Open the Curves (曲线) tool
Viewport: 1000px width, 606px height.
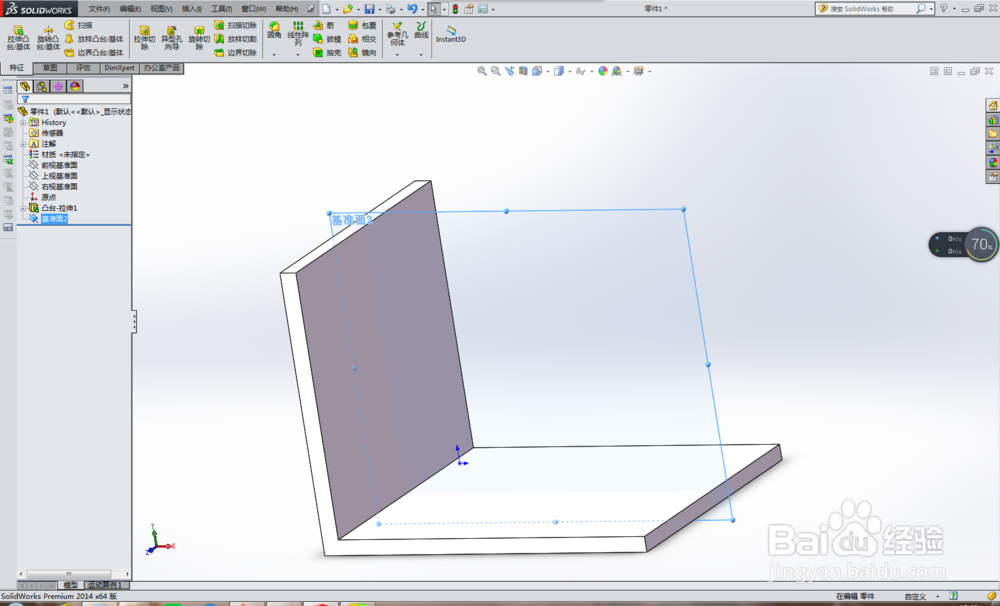click(x=421, y=30)
